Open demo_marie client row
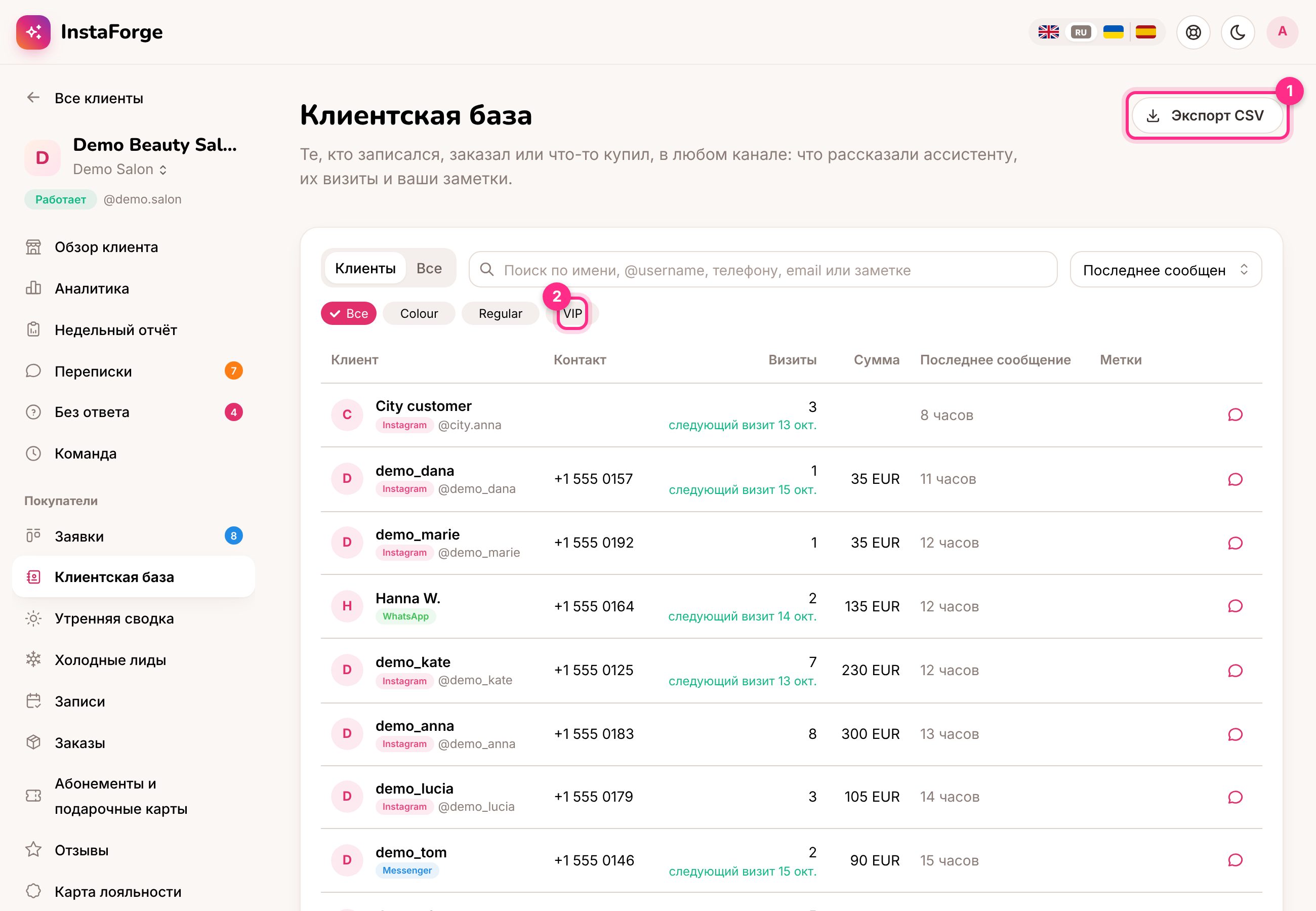Screen dimensions: 1316x911 click(791, 543)
